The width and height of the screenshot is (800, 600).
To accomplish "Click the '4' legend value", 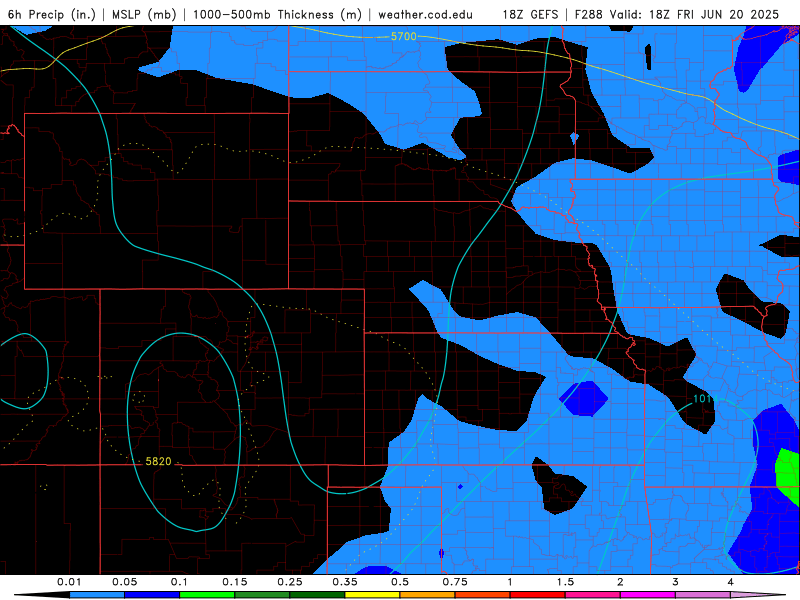I will (x=731, y=582).
